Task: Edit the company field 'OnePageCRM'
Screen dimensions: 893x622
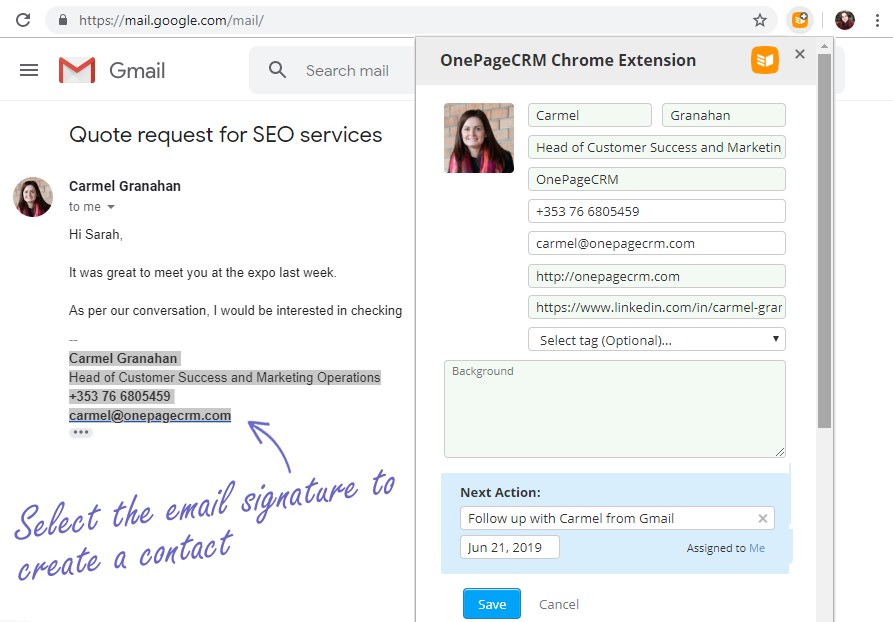Action: coord(657,179)
